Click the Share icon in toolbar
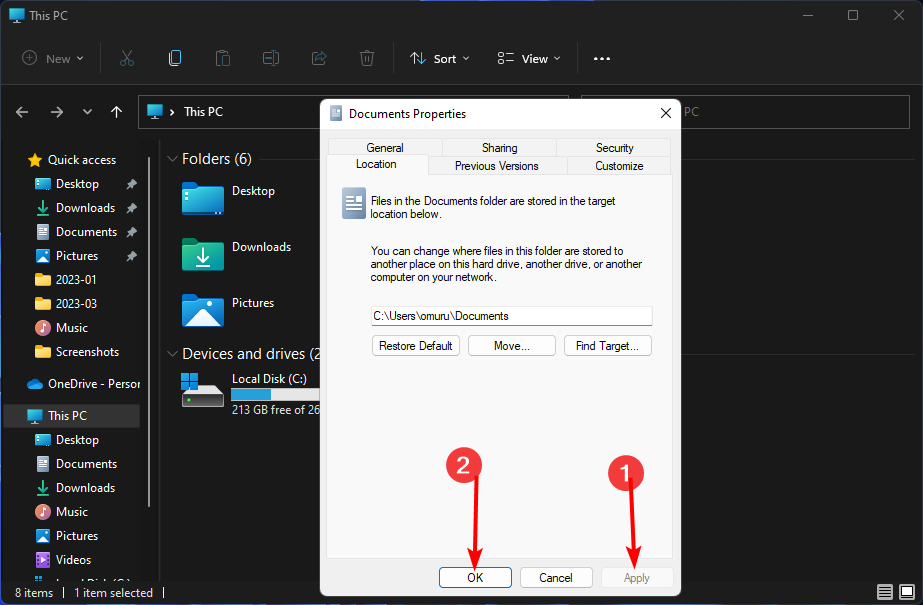This screenshot has width=923, height=605. click(x=319, y=58)
